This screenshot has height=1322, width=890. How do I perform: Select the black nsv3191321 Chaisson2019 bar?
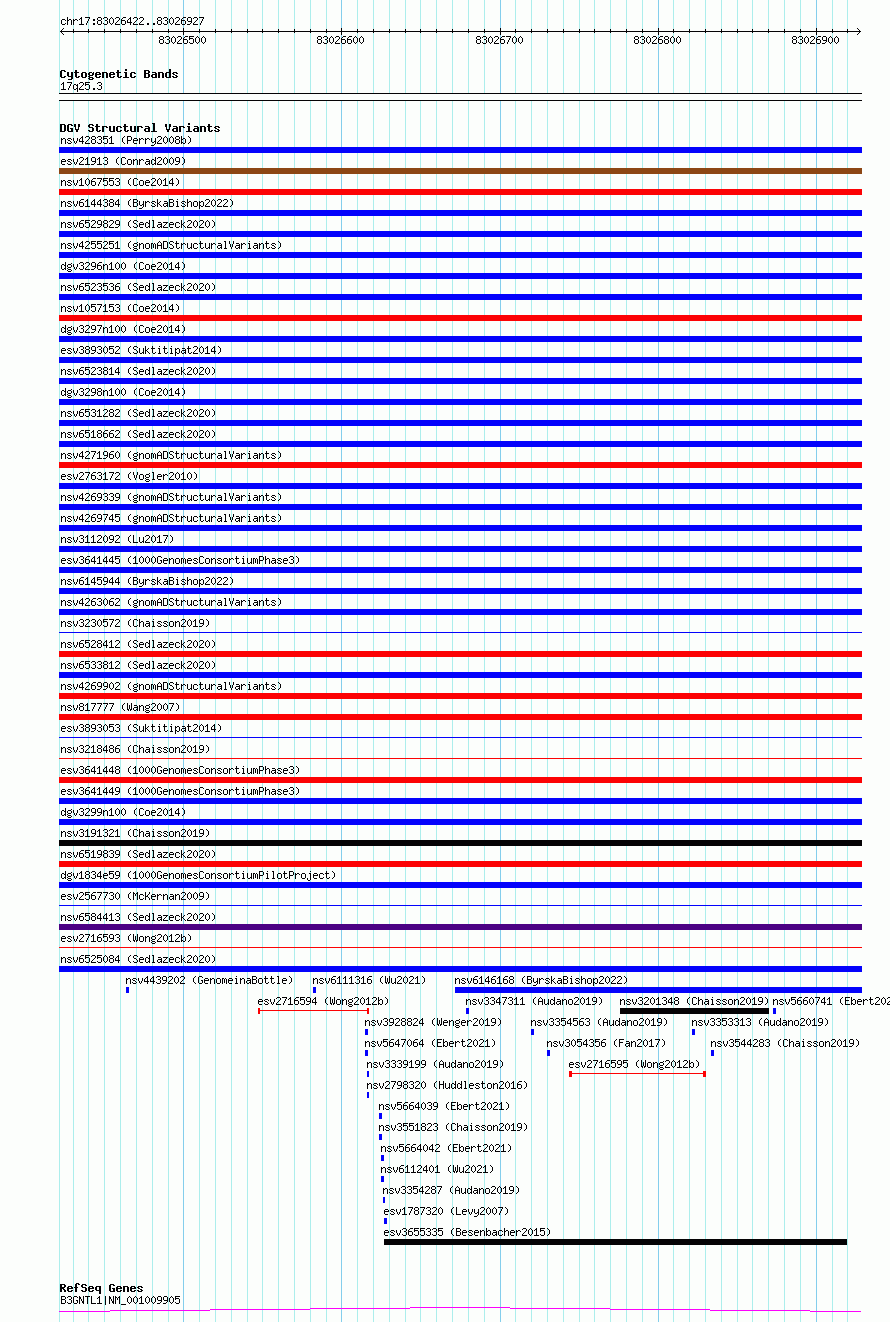click(460, 843)
